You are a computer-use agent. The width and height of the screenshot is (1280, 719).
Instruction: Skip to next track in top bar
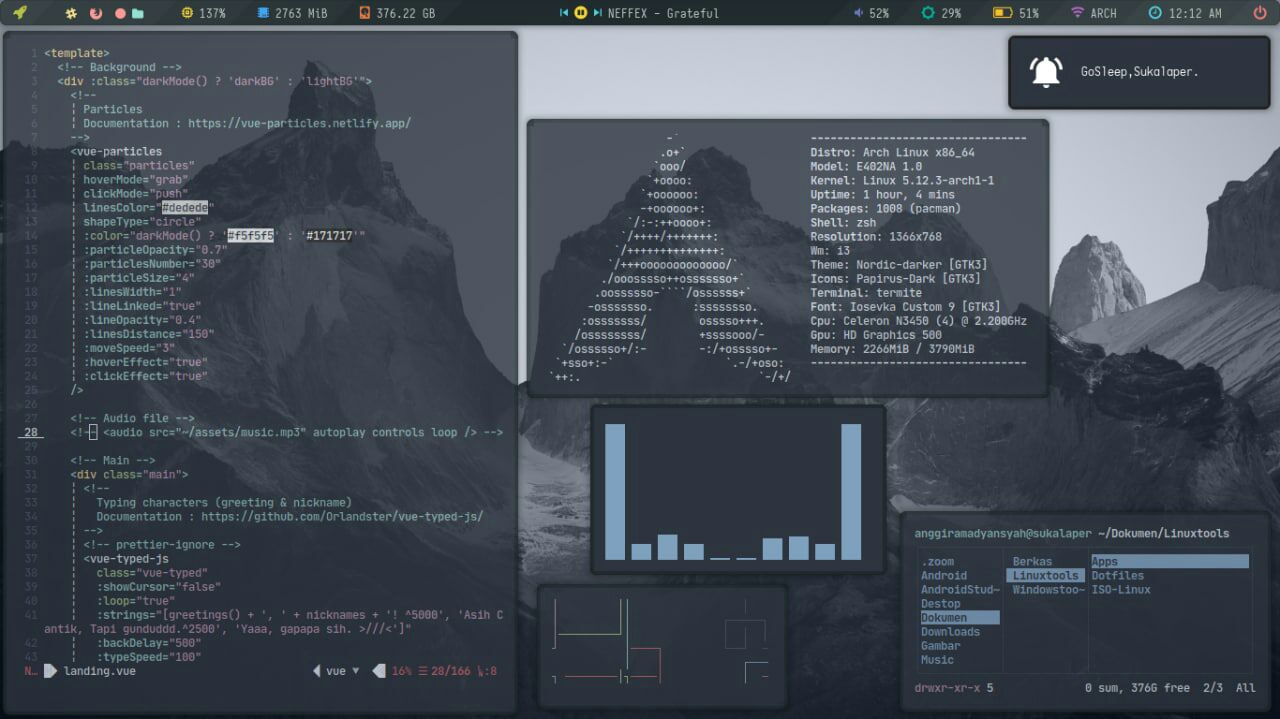597,14
